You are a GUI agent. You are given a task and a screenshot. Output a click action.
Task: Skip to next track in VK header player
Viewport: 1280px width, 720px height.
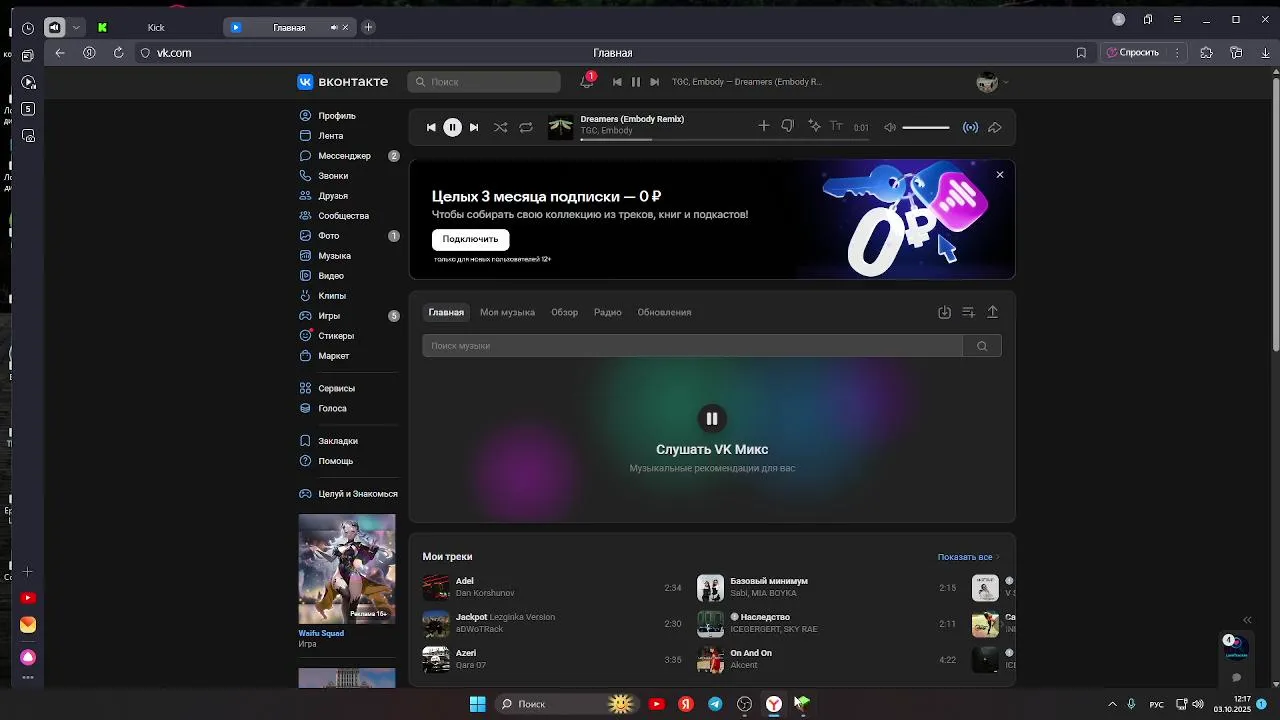click(x=655, y=82)
